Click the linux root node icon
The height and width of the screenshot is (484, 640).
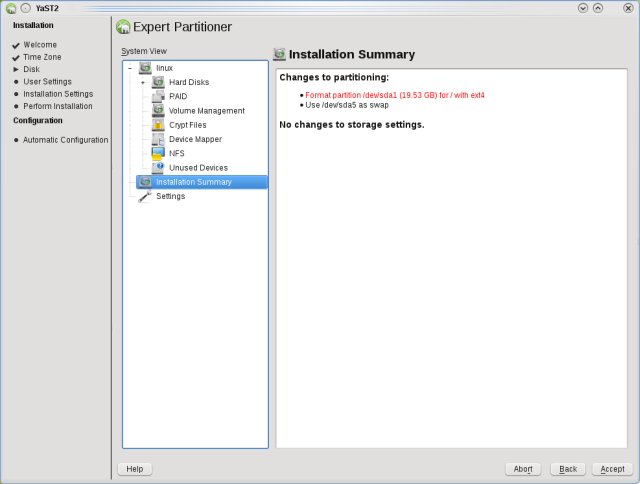(x=145, y=68)
